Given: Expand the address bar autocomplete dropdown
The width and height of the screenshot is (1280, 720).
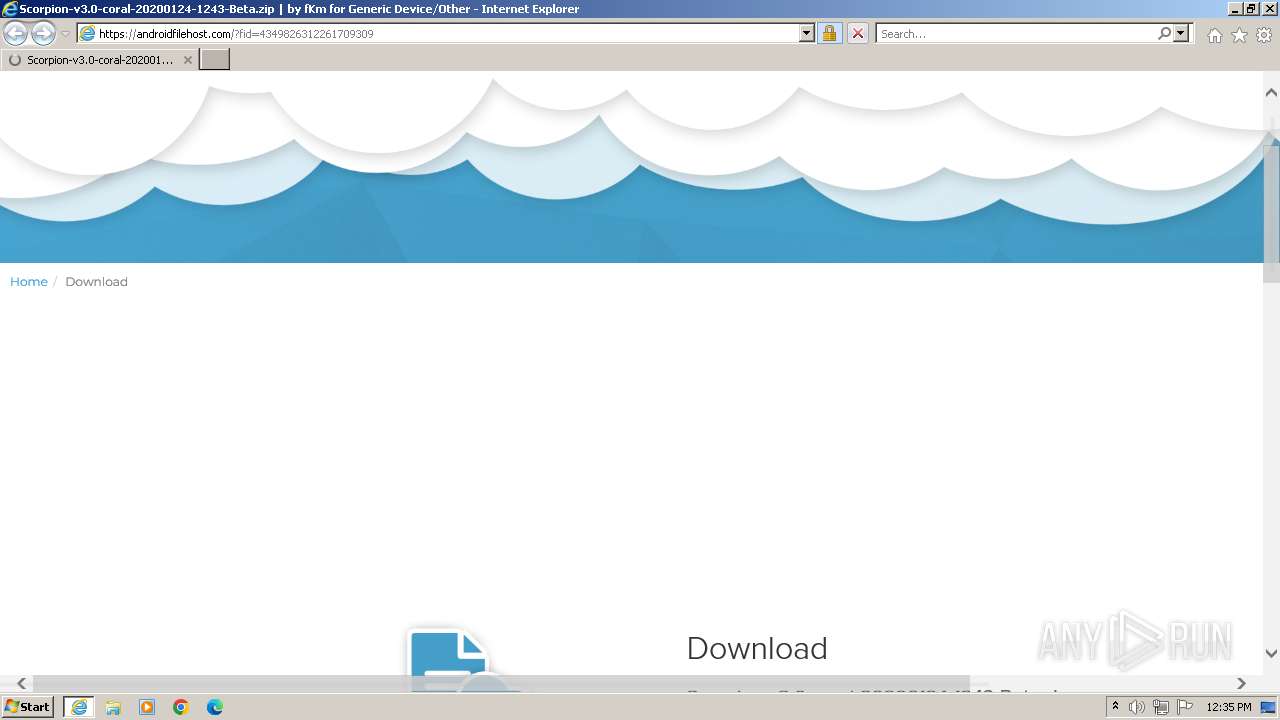Looking at the screenshot, I should tap(807, 34).
